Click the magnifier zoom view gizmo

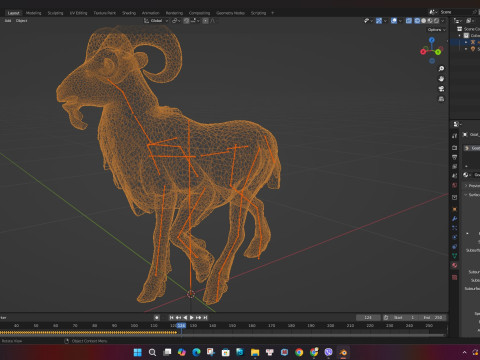pos(441,69)
